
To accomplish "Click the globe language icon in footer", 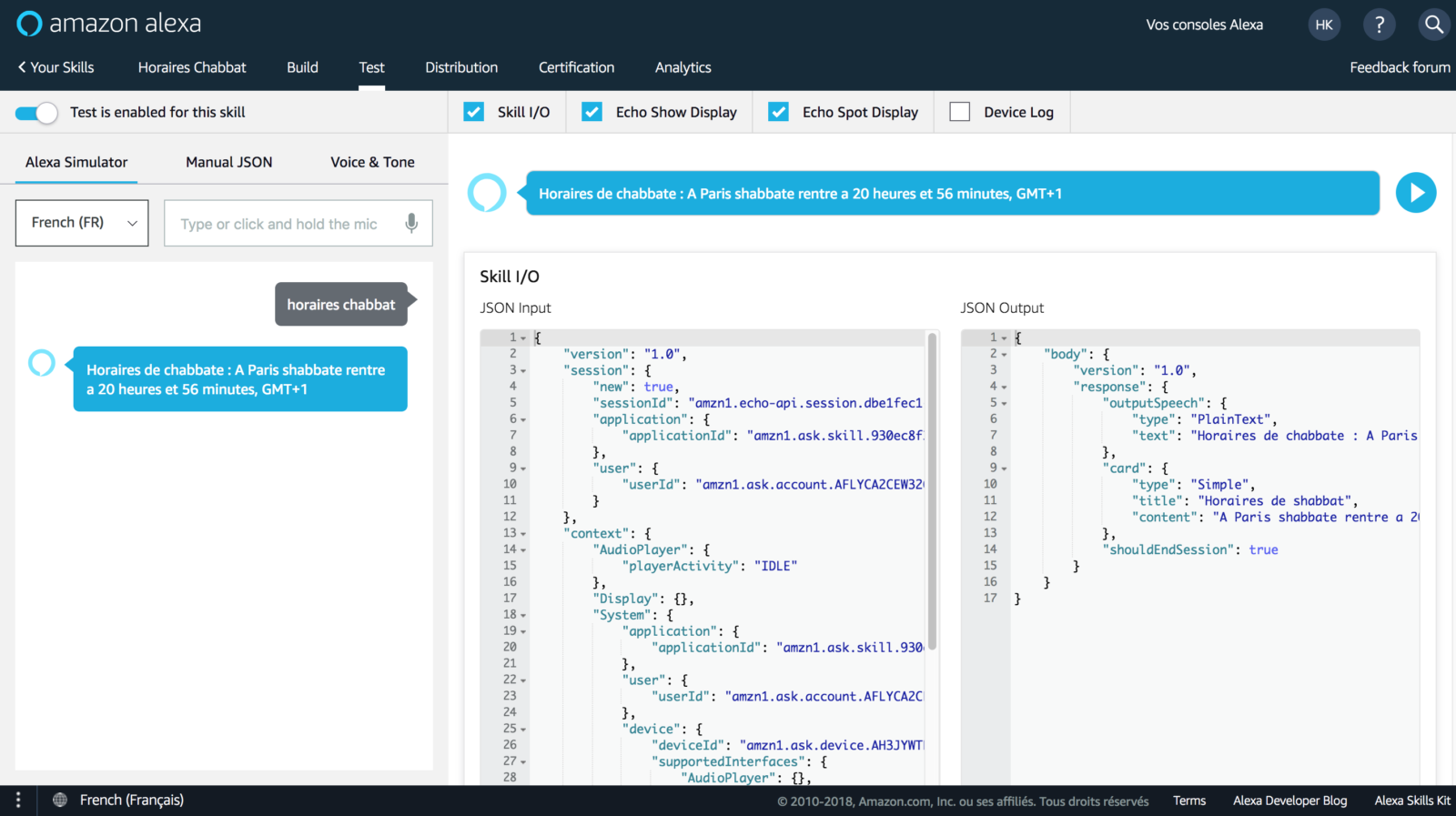I will (x=60, y=801).
